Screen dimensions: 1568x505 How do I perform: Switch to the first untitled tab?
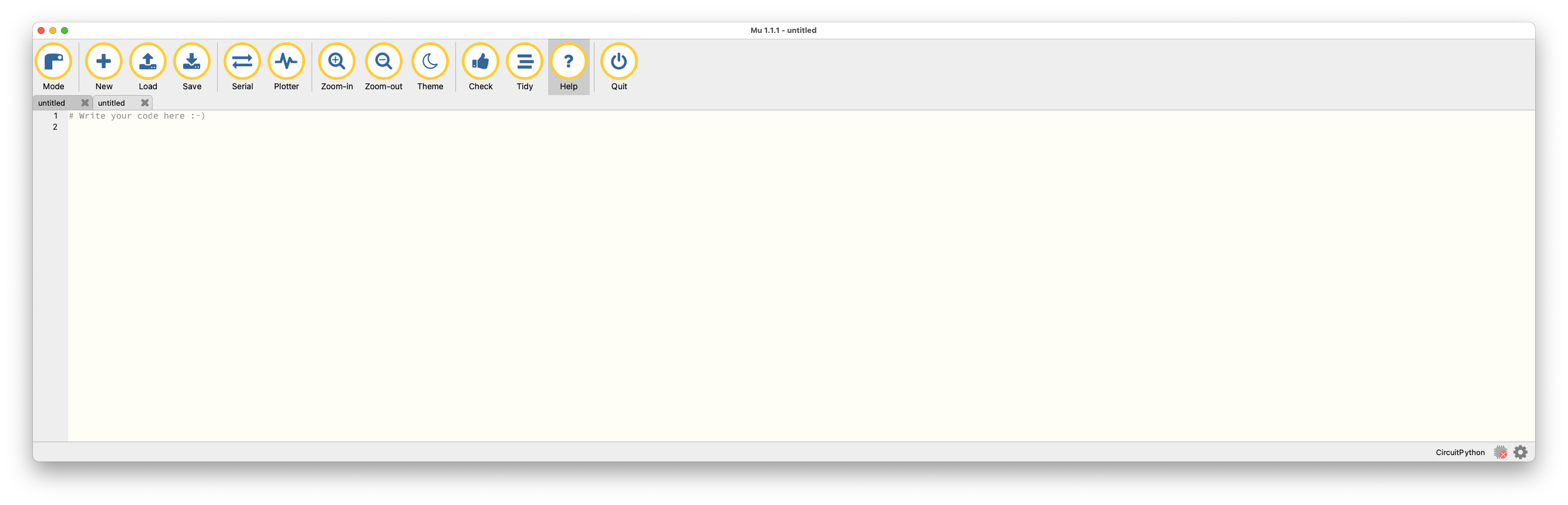pyautogui.click(x=52, y=103)
